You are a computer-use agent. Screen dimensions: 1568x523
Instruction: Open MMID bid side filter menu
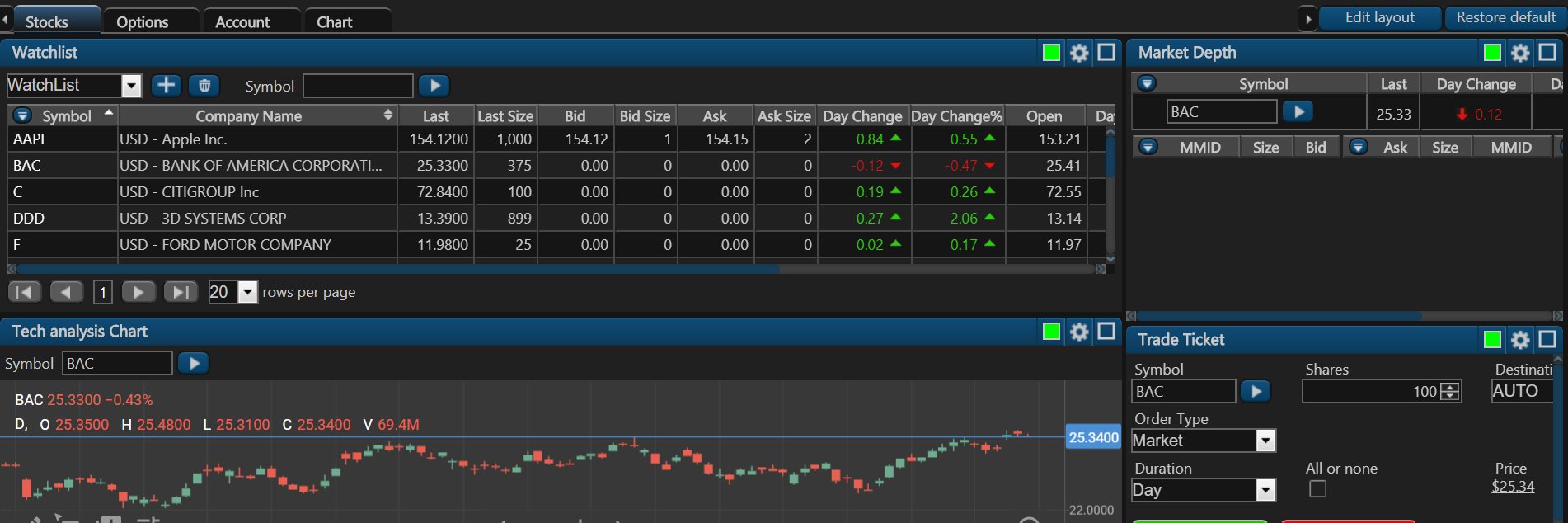[1148, 147]
